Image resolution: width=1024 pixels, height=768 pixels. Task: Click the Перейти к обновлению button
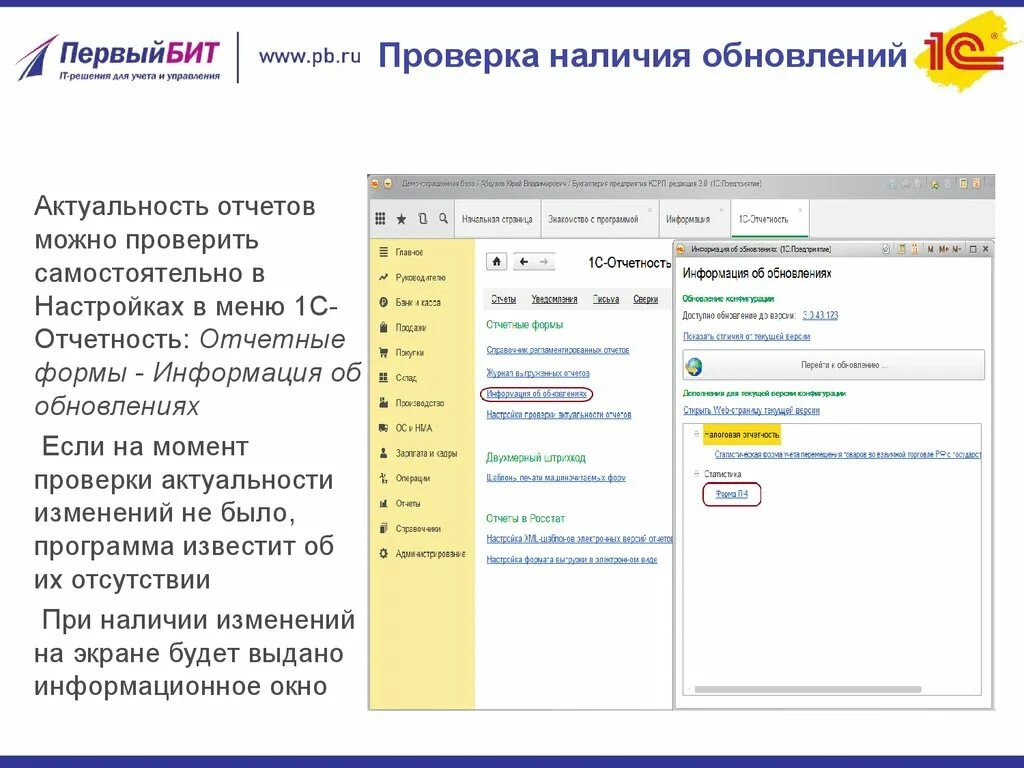tap(834, 365)
